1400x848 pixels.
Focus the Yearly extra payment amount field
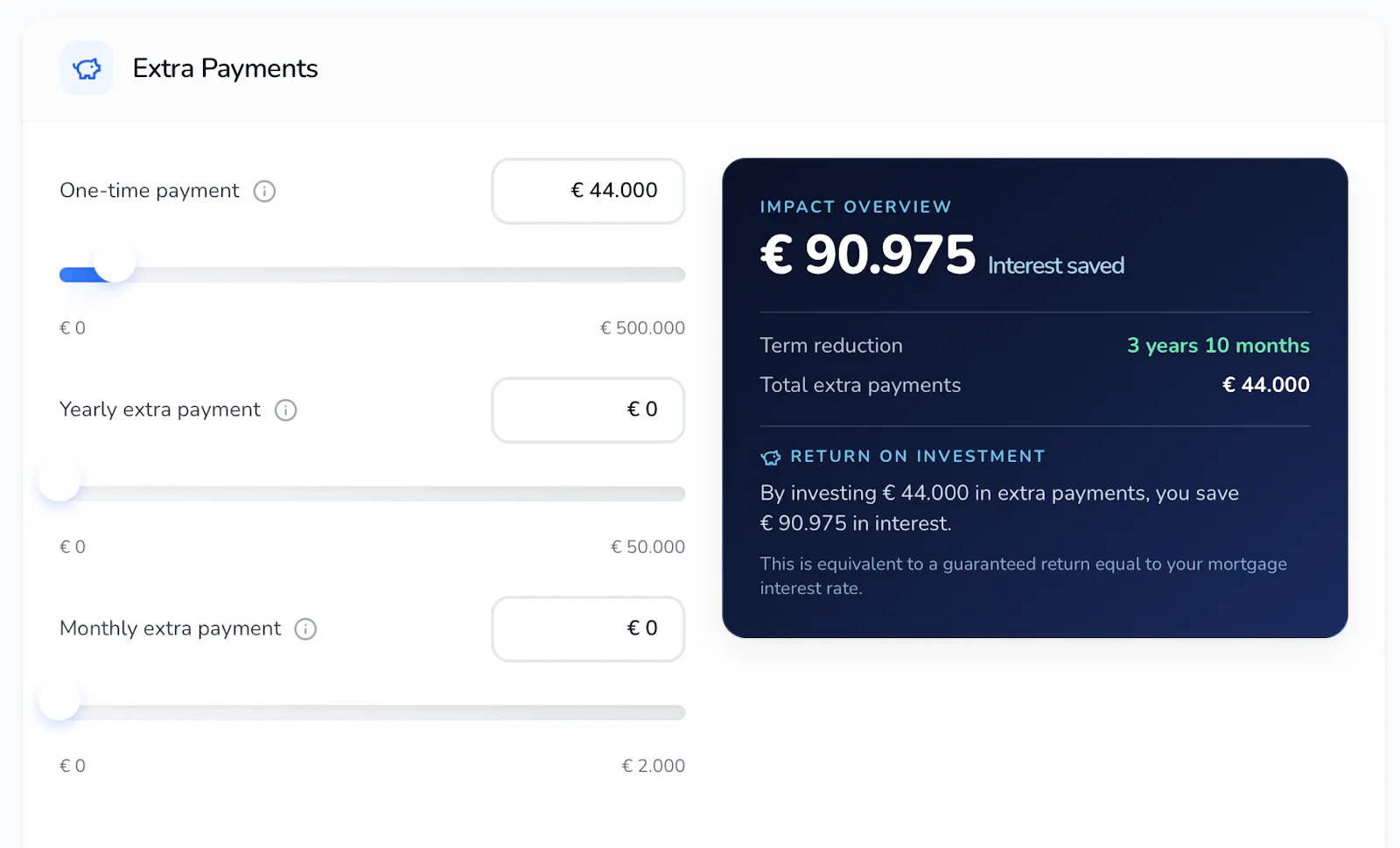(588, 410)
